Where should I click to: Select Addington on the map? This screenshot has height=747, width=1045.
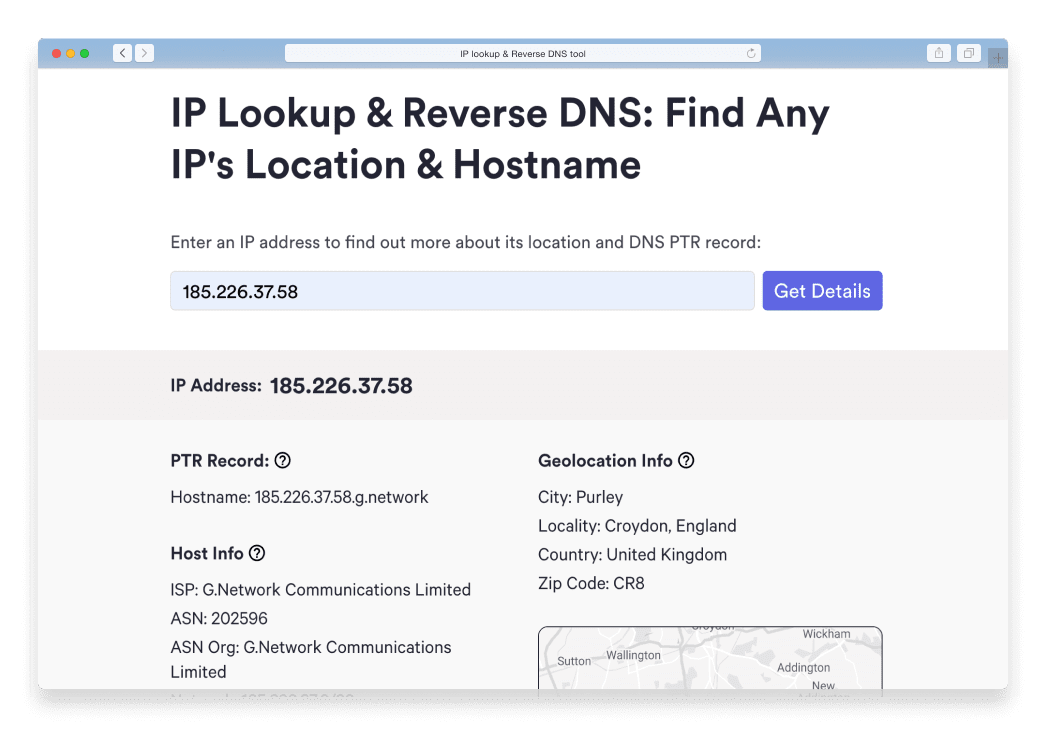[803, 667]
